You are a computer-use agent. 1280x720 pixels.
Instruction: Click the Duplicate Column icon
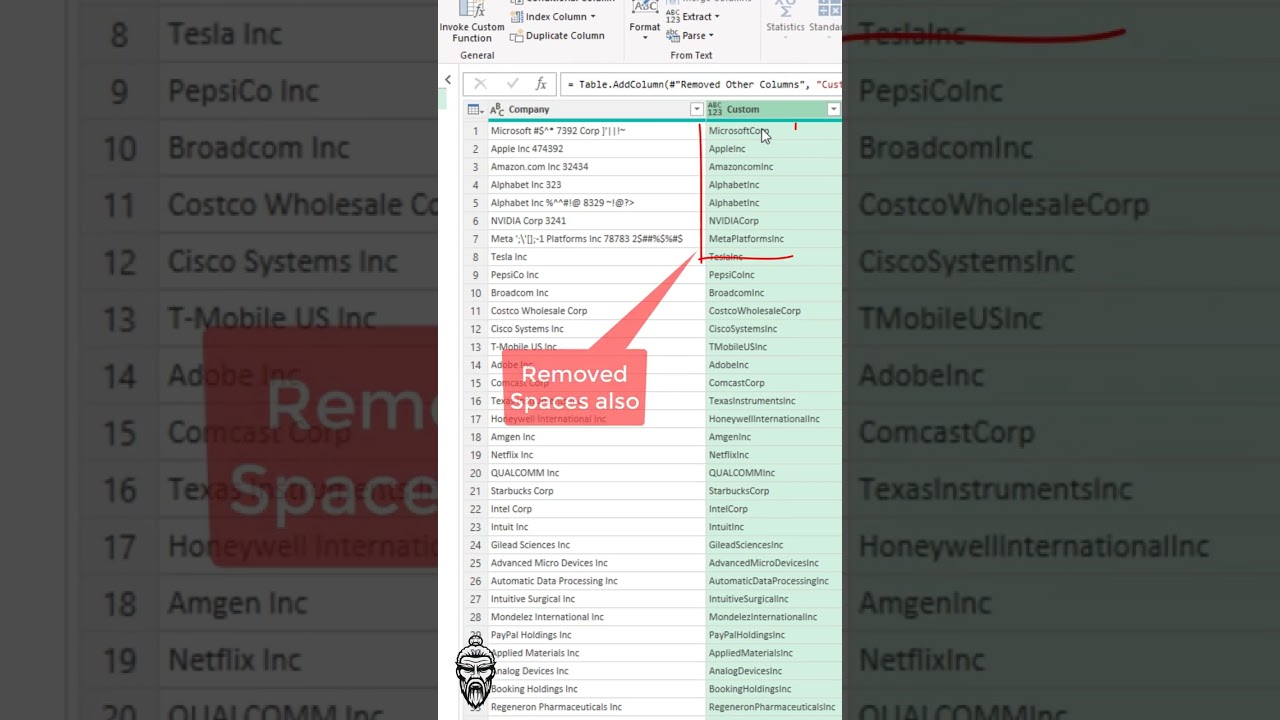tap(517, 36)
